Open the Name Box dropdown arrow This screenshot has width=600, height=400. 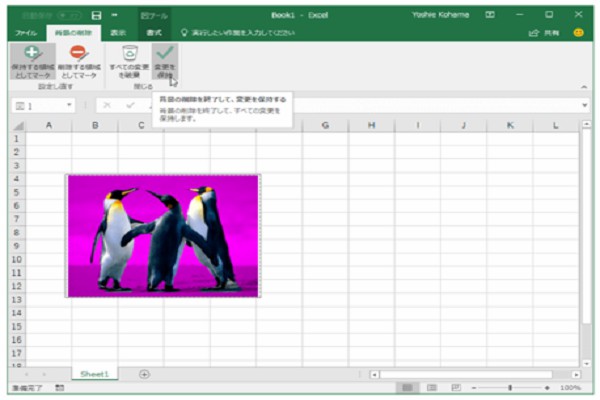click(69, 105)
